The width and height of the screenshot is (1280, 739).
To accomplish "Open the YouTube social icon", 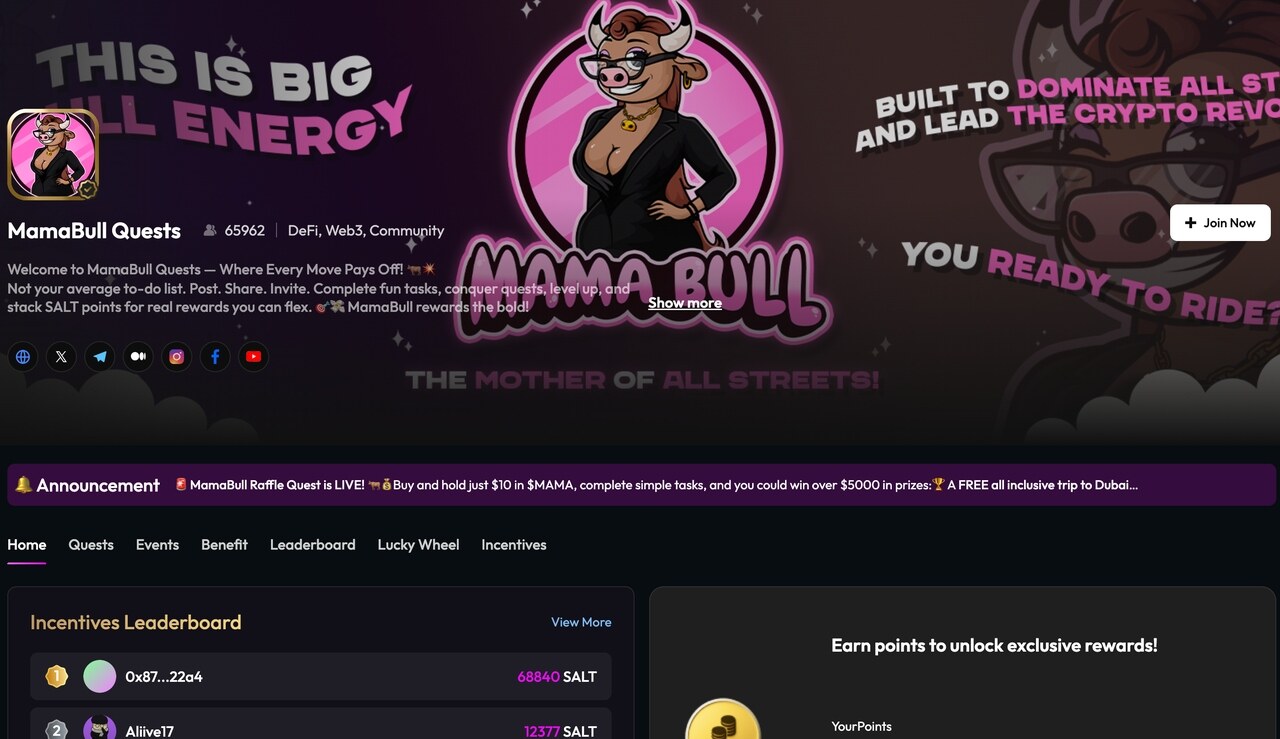I will point(254,356).
